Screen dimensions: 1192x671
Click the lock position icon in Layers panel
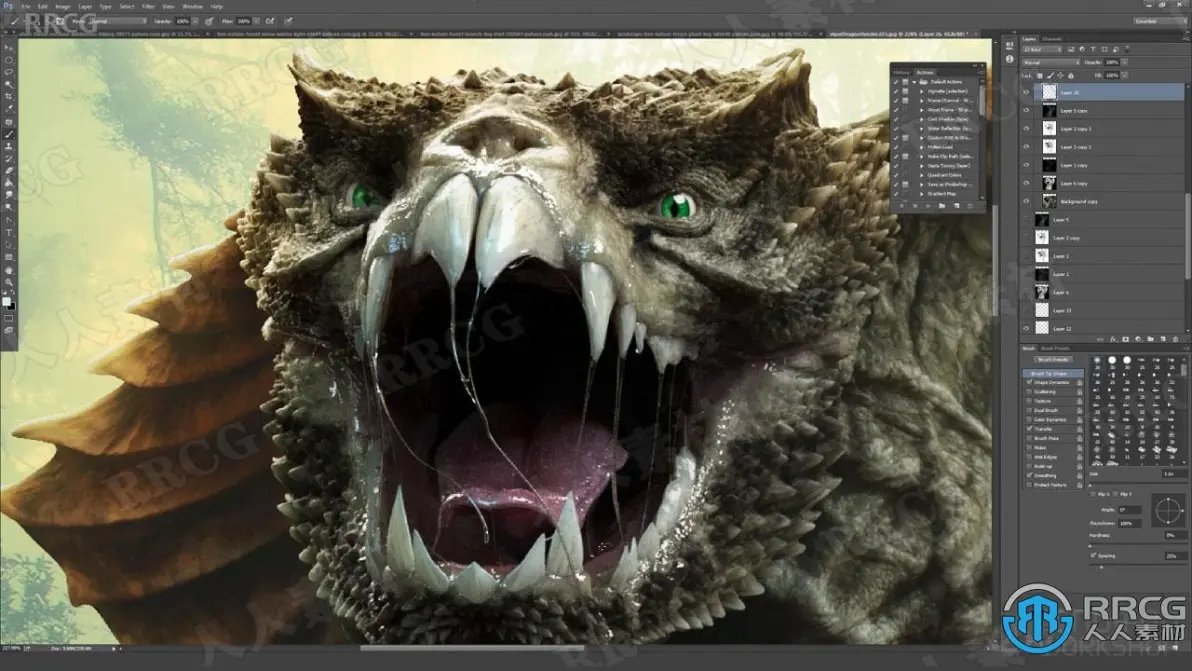[1060, 75]
